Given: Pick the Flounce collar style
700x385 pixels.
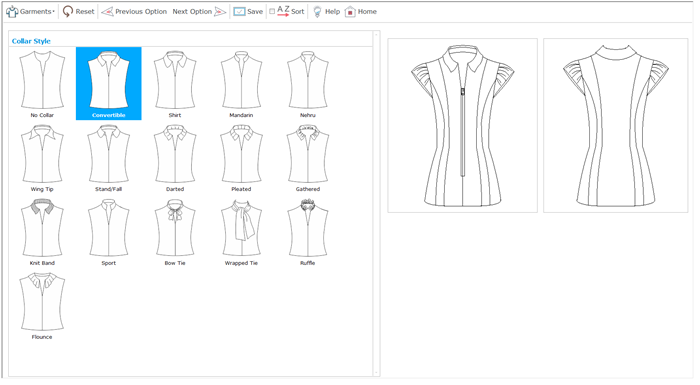Looking at the screenshot, I should point(42,306).
